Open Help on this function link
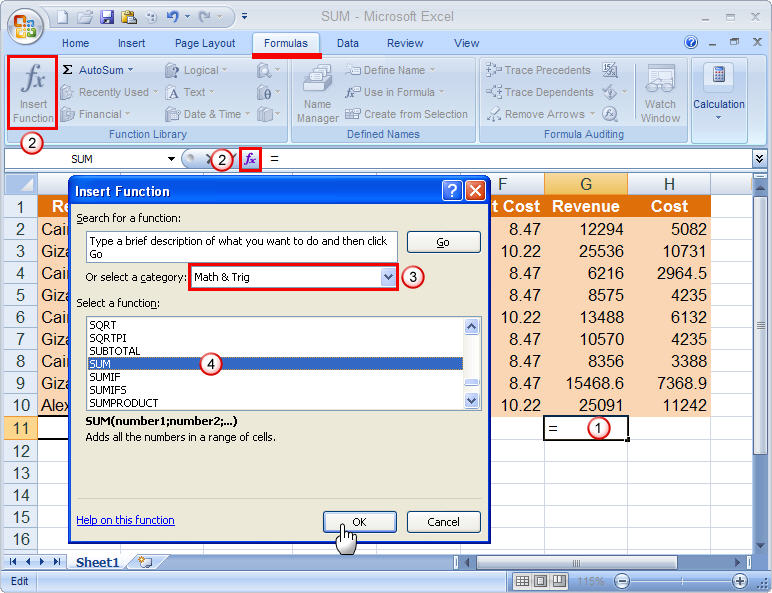Image resolution: width=772 pixels, height=593 pixels. coord(125,520)
